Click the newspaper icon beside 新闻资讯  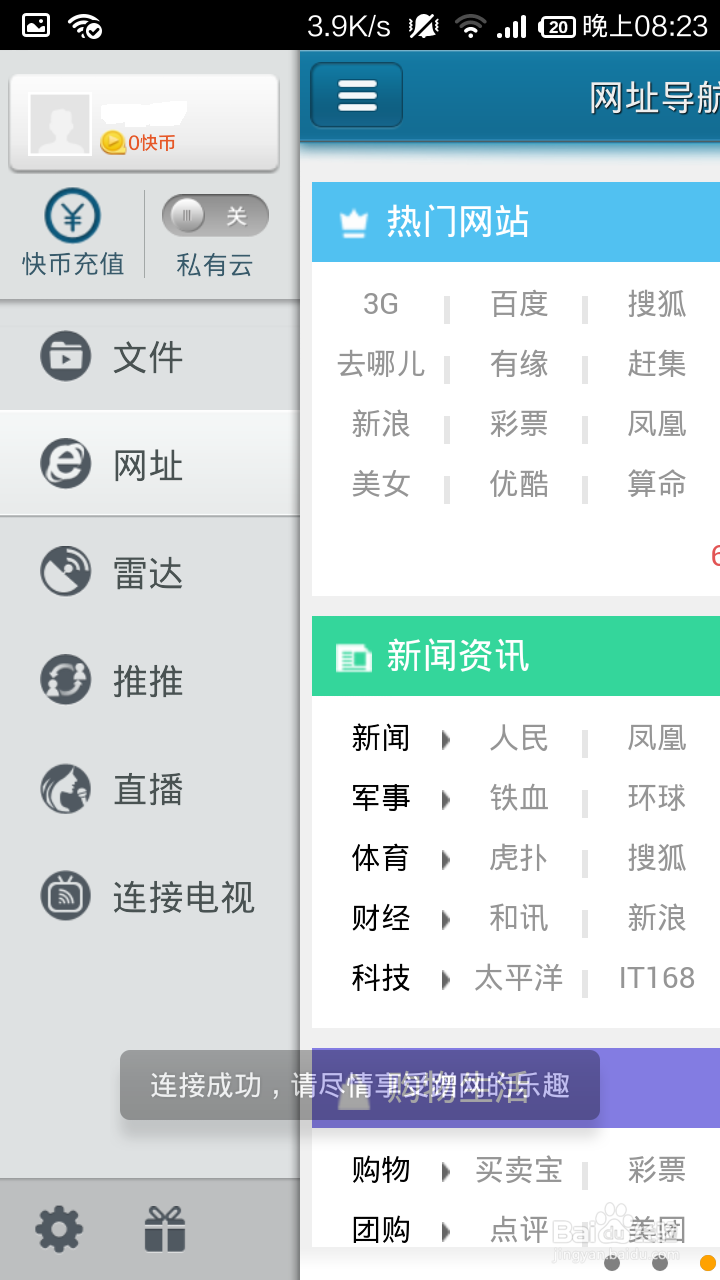pyautogui.click(x=354, y=657)
